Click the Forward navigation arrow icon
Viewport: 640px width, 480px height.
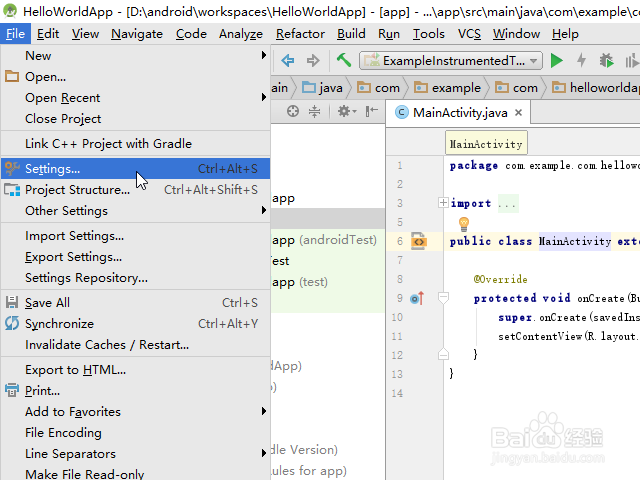(313, 61)
